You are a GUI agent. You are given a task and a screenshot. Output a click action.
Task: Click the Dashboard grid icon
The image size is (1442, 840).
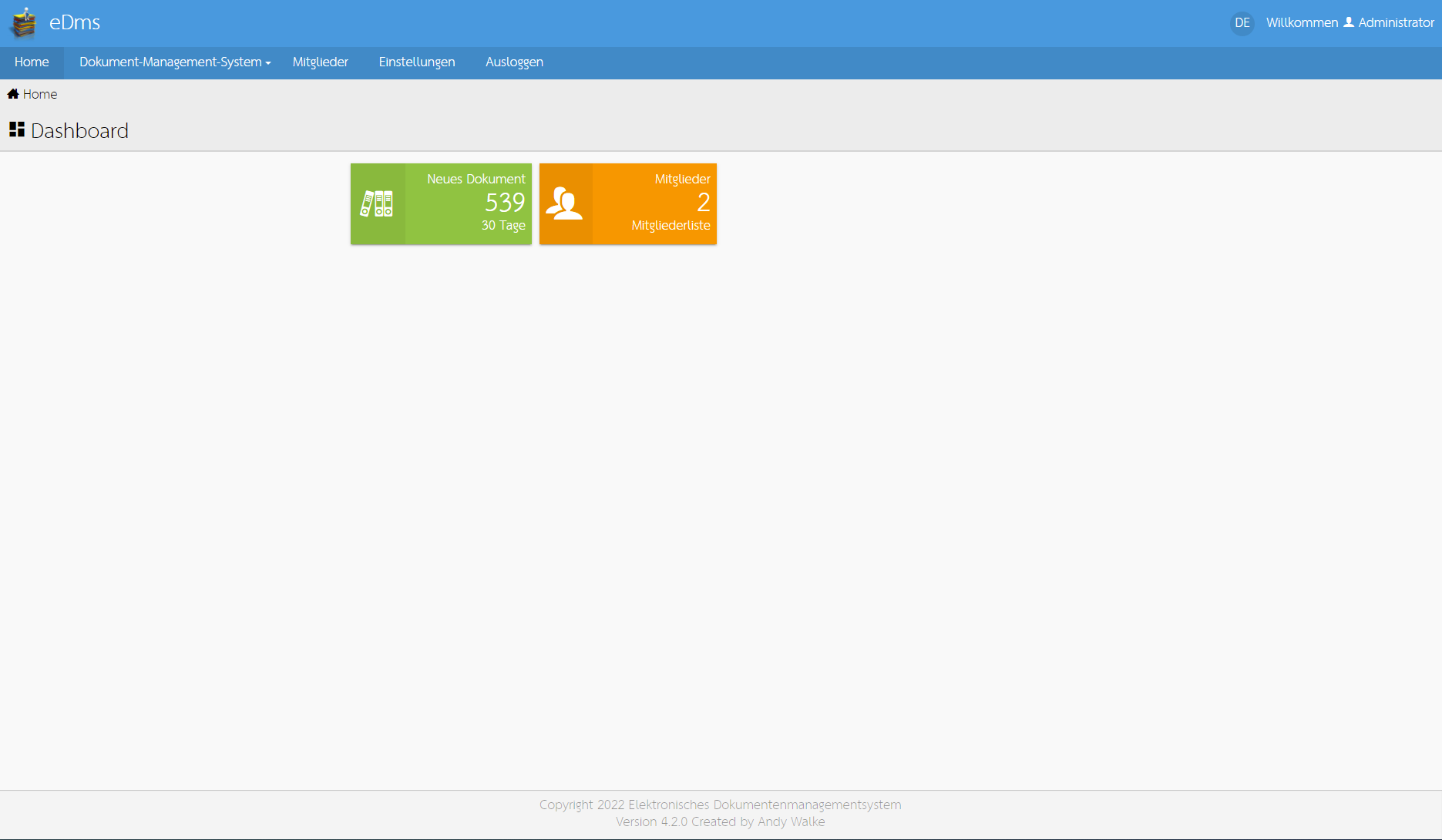(x=17, y=129)
